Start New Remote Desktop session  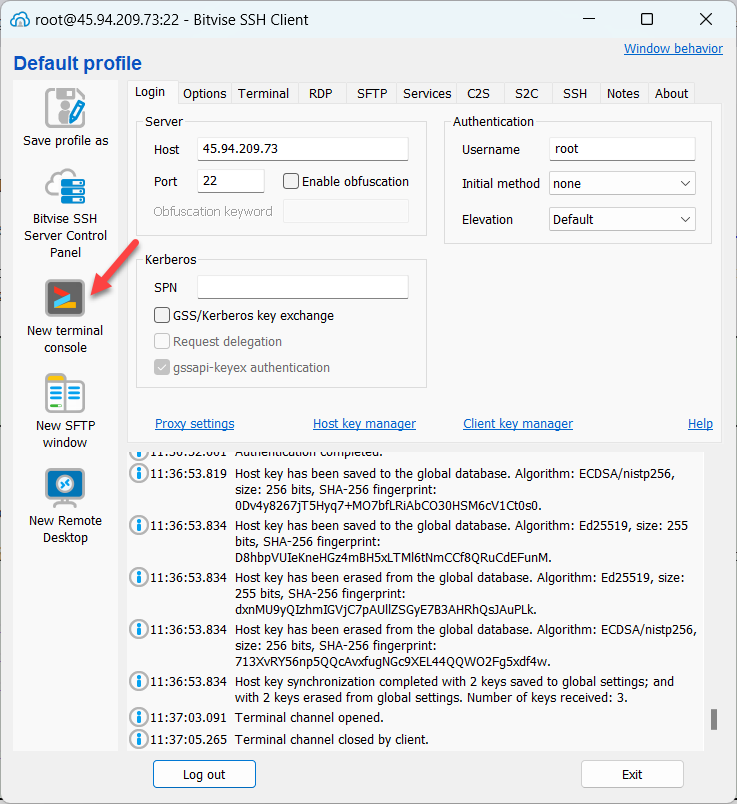pos(65,488)
